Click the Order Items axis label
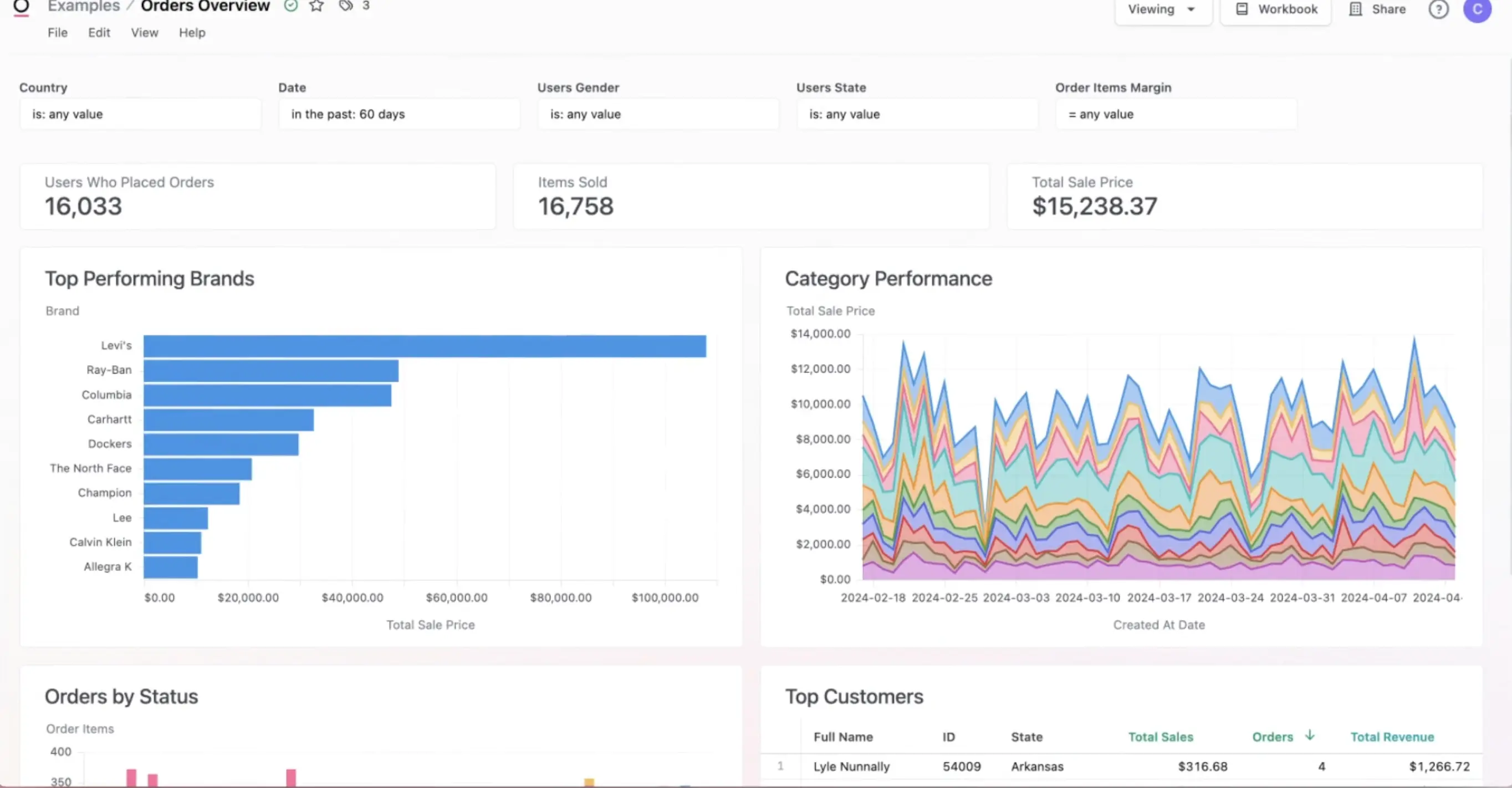 click(80, 729)
